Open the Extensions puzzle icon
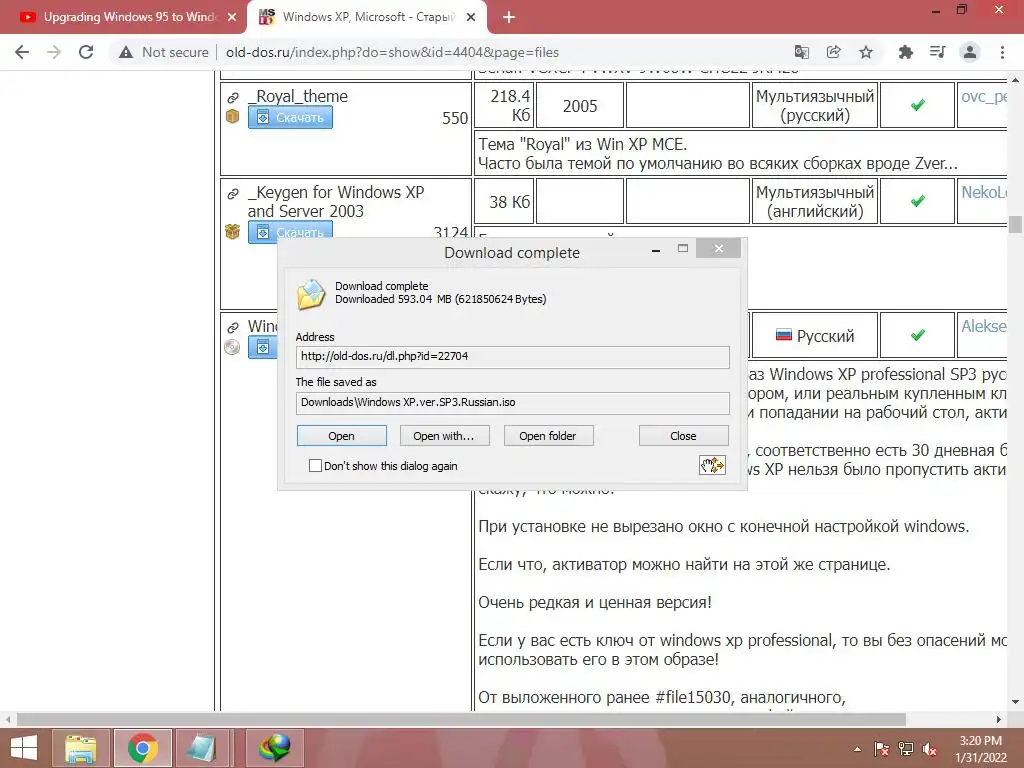Viewport: 1024px width, 768px height. point(905,52)
